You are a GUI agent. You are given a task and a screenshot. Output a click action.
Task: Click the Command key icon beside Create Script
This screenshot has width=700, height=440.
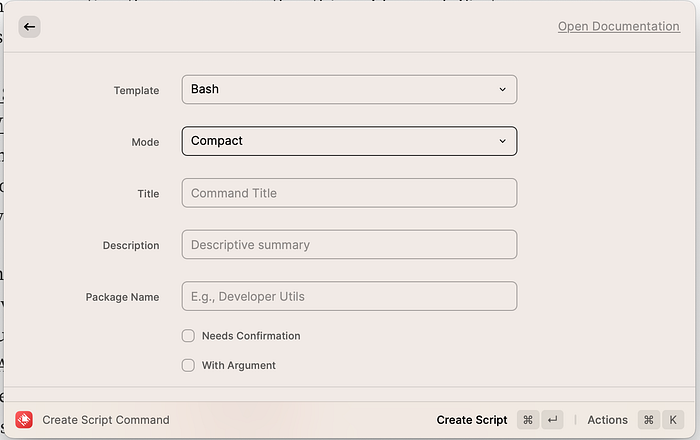coord(528,420)
